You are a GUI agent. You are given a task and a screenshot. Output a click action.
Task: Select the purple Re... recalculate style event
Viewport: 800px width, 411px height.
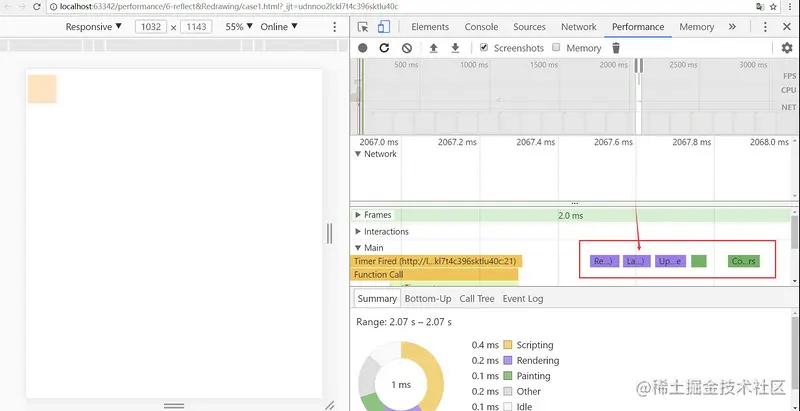click(604, 261)
